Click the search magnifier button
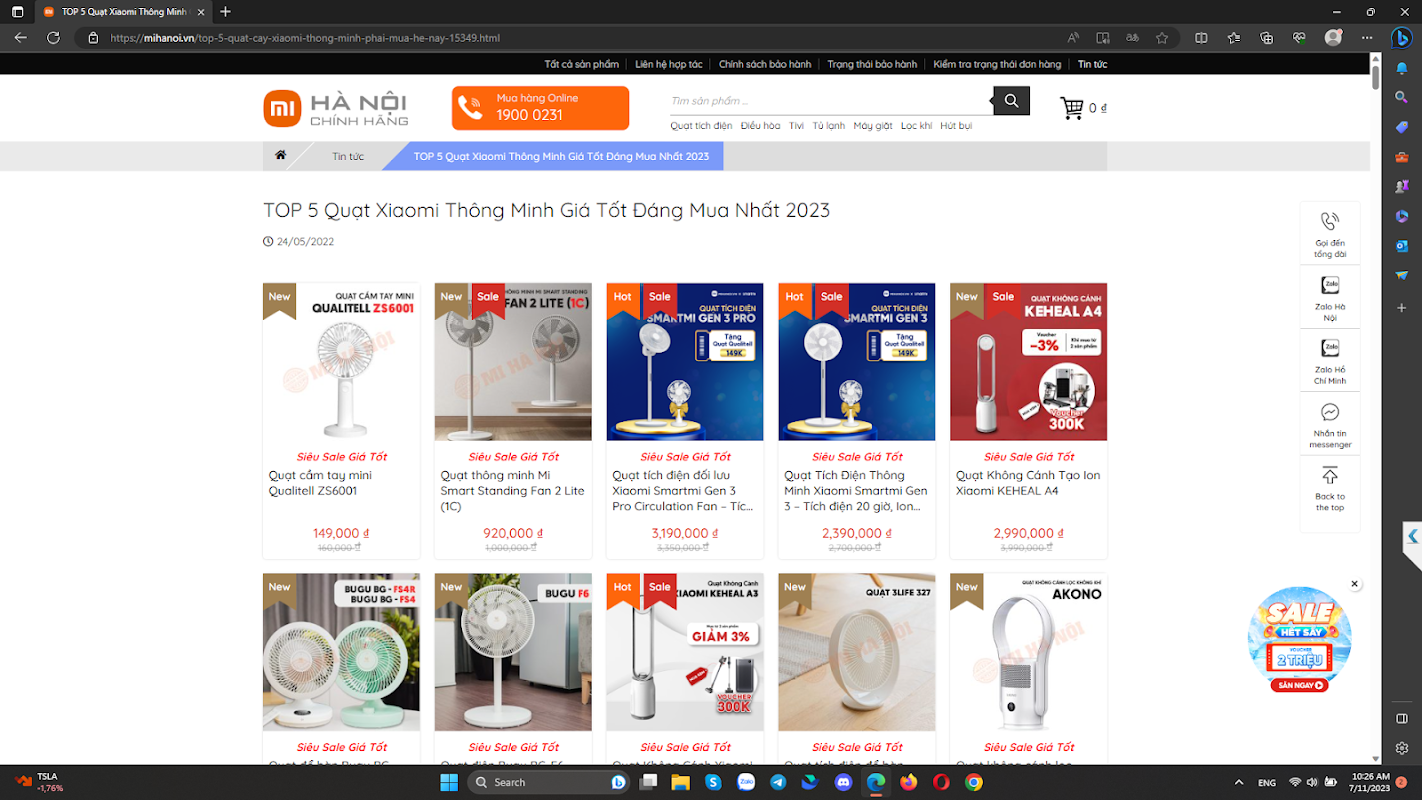Image resolution: width=1422 pixels, height=800 pixels. tap(1011, 101)
